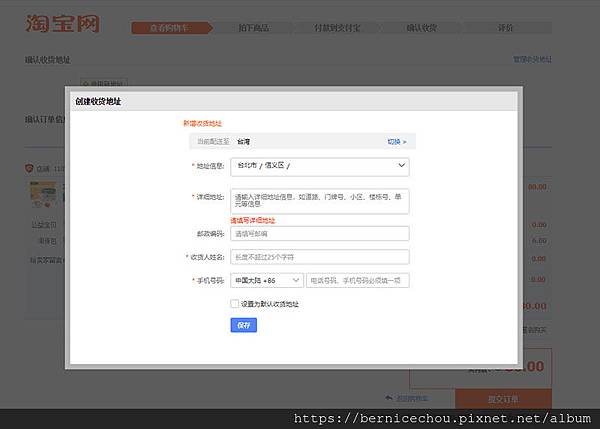This screenshot has width=600, height=429.
Task: Click the 切换 switch destination link
Action: [397, 142]
